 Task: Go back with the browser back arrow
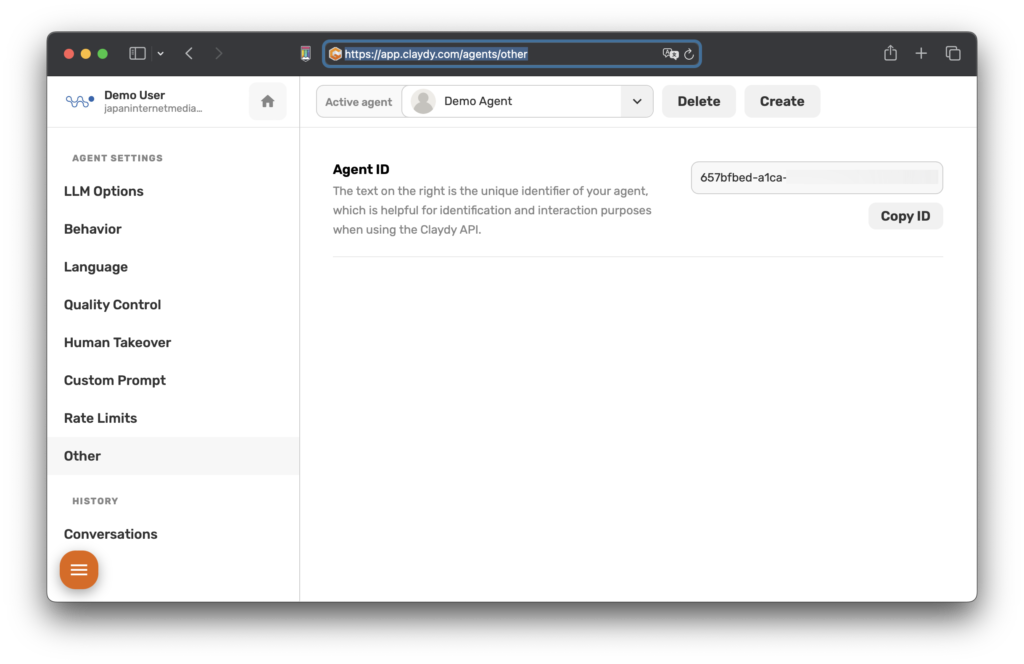click(x=189, y=53)
